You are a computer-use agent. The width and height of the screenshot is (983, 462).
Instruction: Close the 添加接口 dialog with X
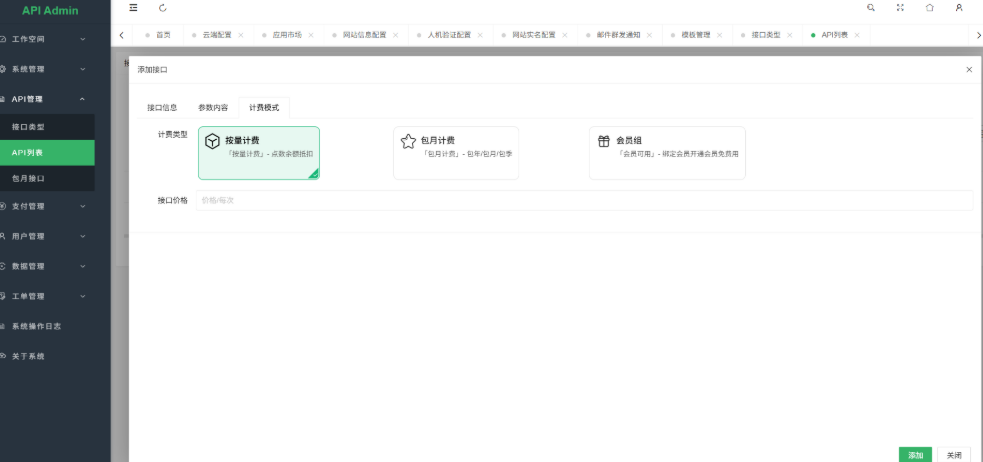[969, 70]
